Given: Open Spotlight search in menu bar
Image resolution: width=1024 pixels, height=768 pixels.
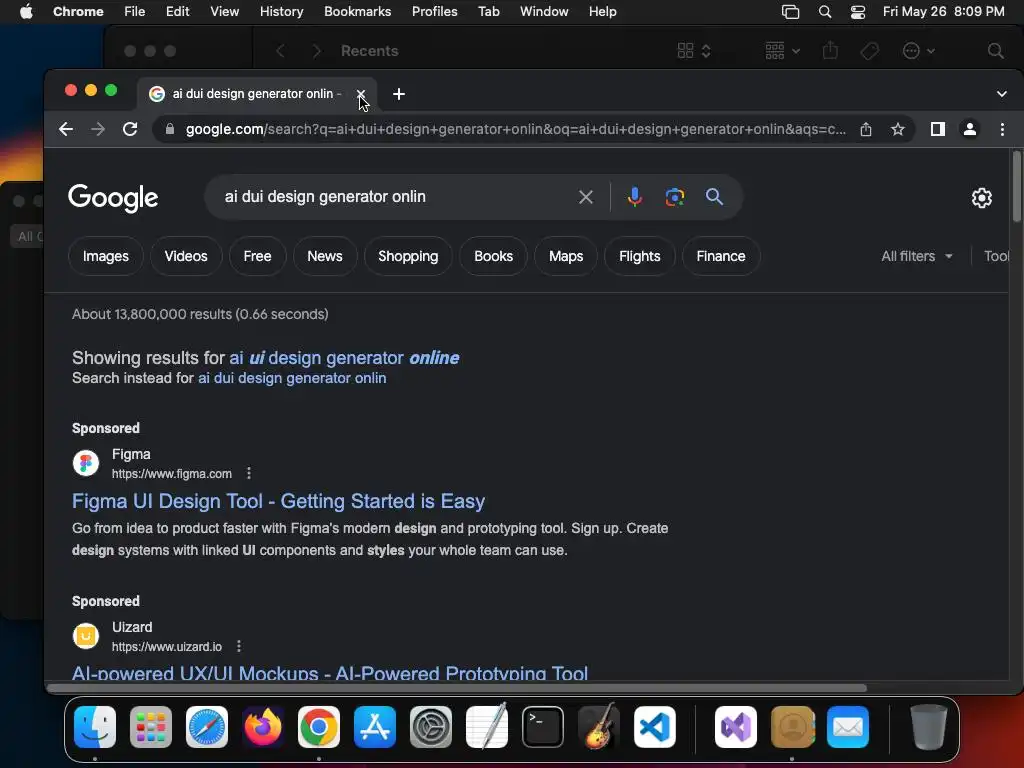Looking at the screenshot, I should 825,12.
